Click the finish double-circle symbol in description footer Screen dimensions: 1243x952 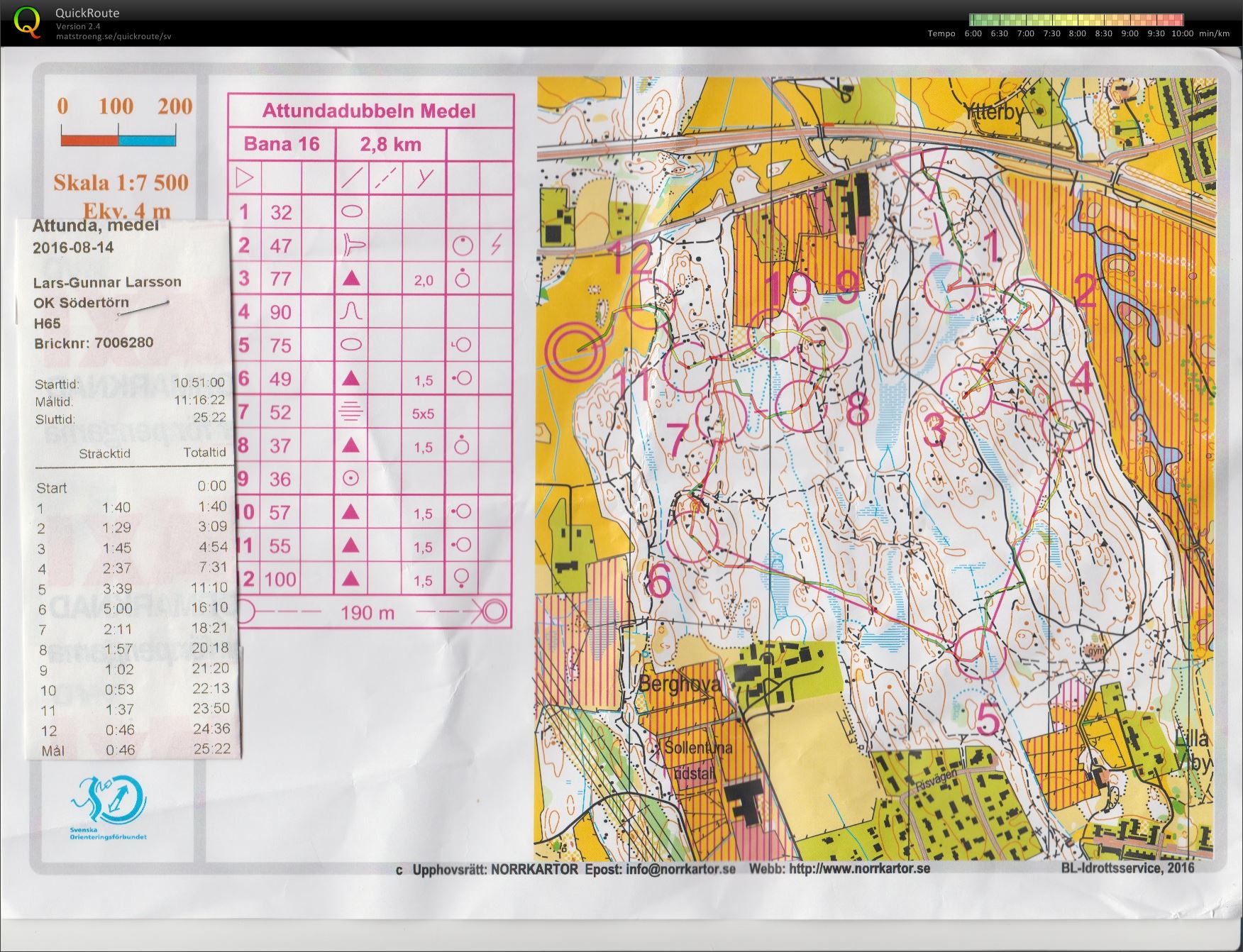(x=496, y=611)
